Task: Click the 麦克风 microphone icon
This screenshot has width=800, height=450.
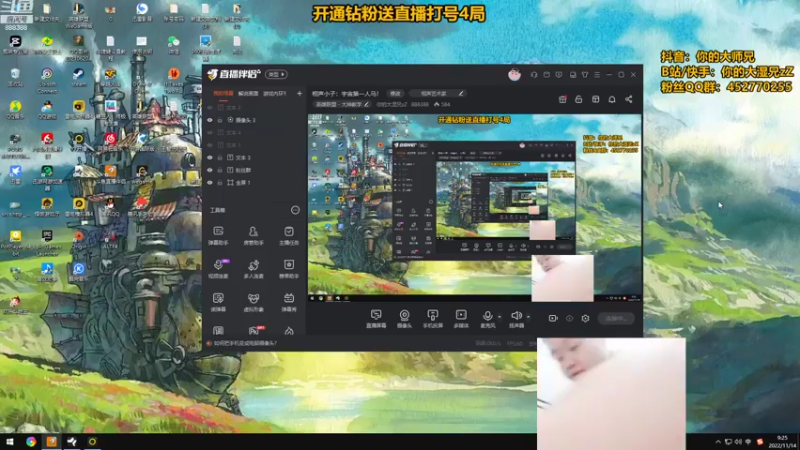Action: (x=487, y=316)
